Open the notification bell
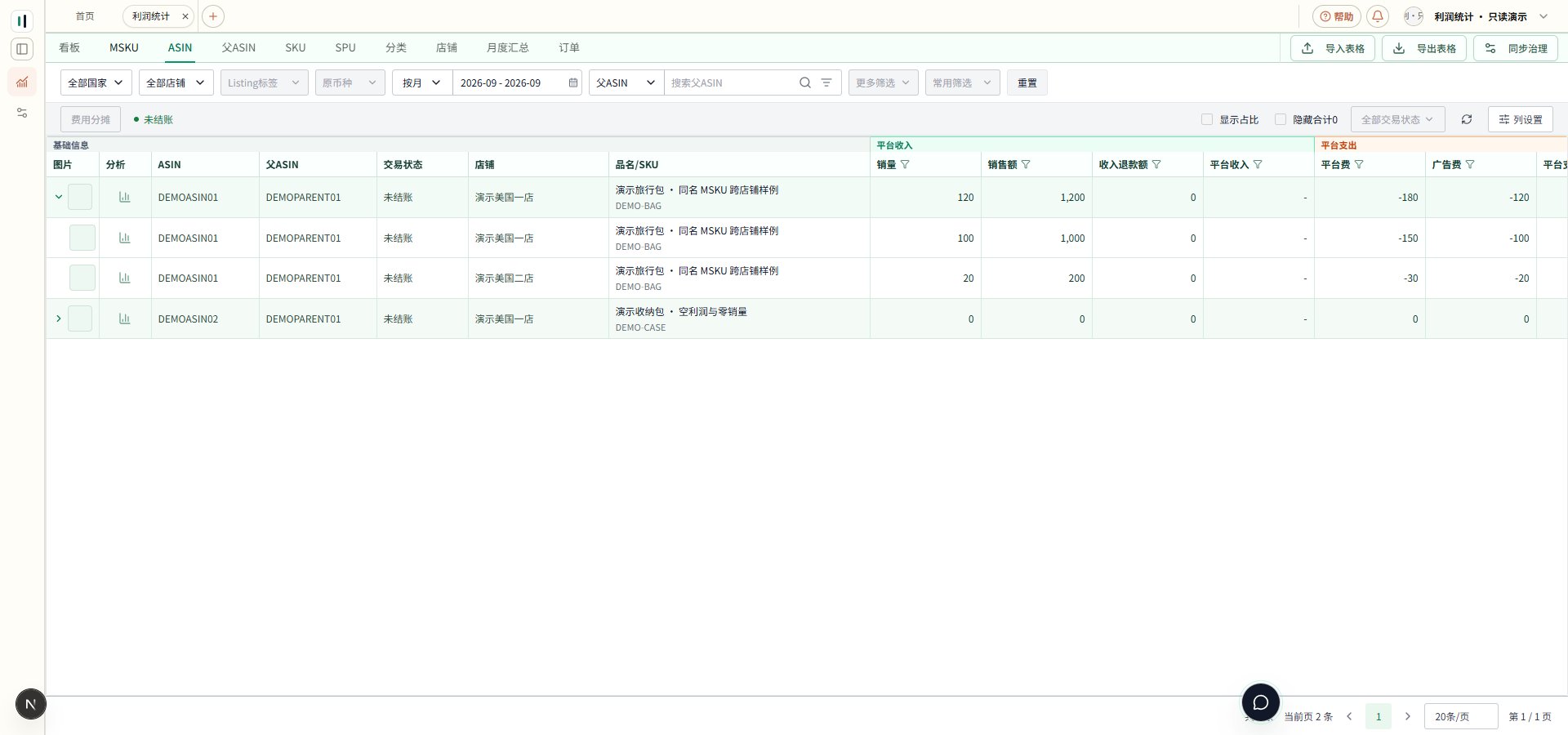Screen dimensions: 1568x735 (x=1378, y=16)
